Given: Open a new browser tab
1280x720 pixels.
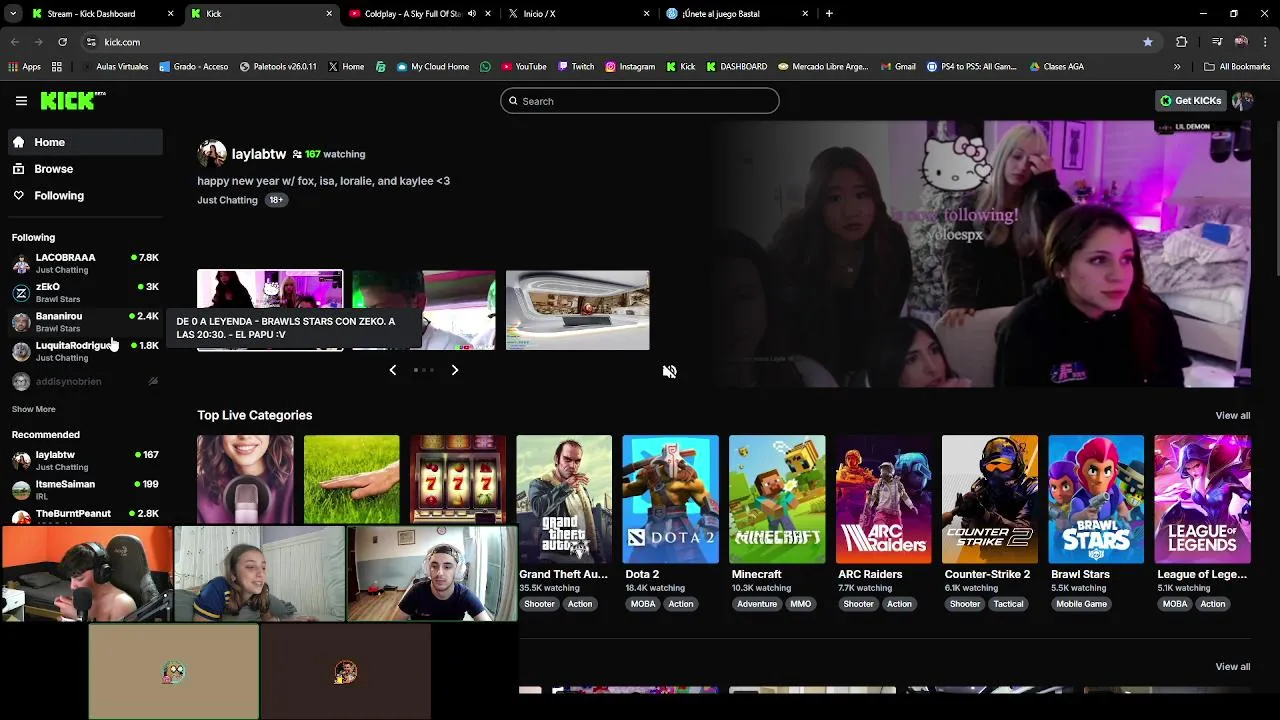Looking at the screenshot, I should point(829,14).
